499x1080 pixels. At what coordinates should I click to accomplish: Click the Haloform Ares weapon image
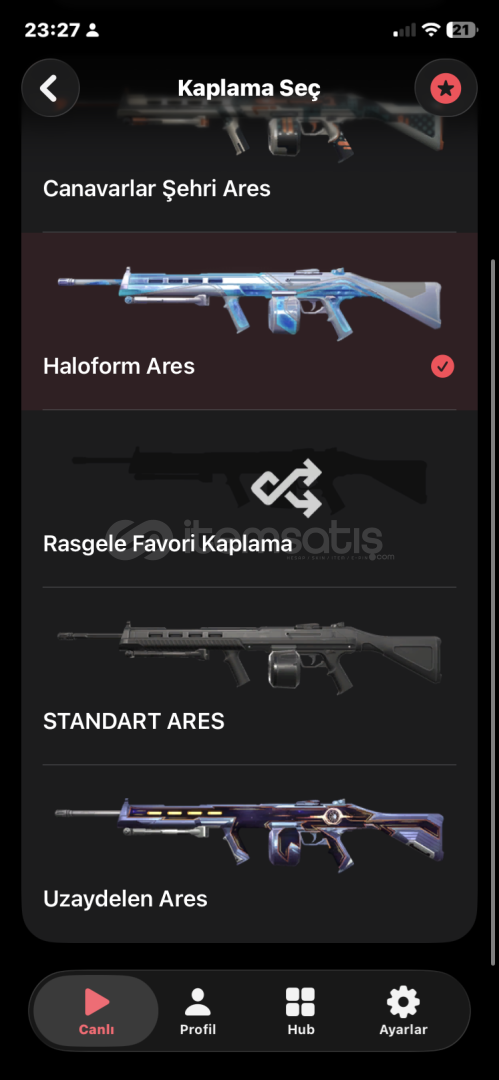pos(250,300)
